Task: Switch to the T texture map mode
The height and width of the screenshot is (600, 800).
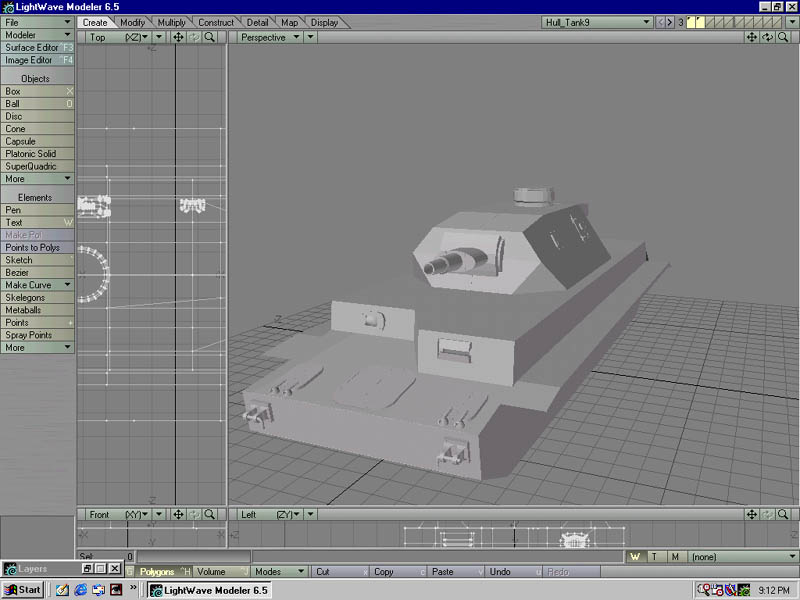Action: (654, 556)
